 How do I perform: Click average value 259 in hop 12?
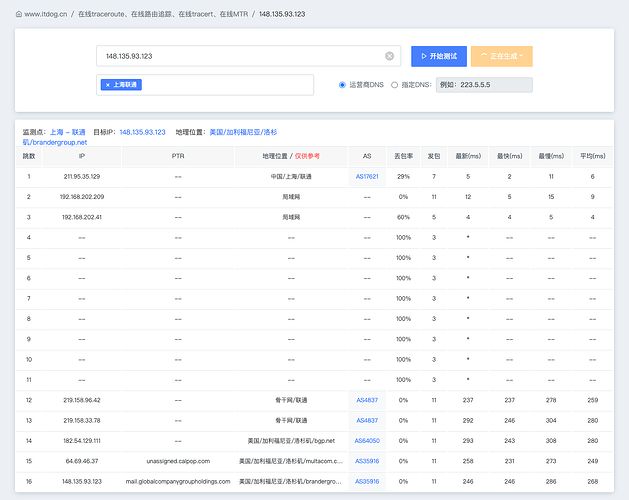592,400
